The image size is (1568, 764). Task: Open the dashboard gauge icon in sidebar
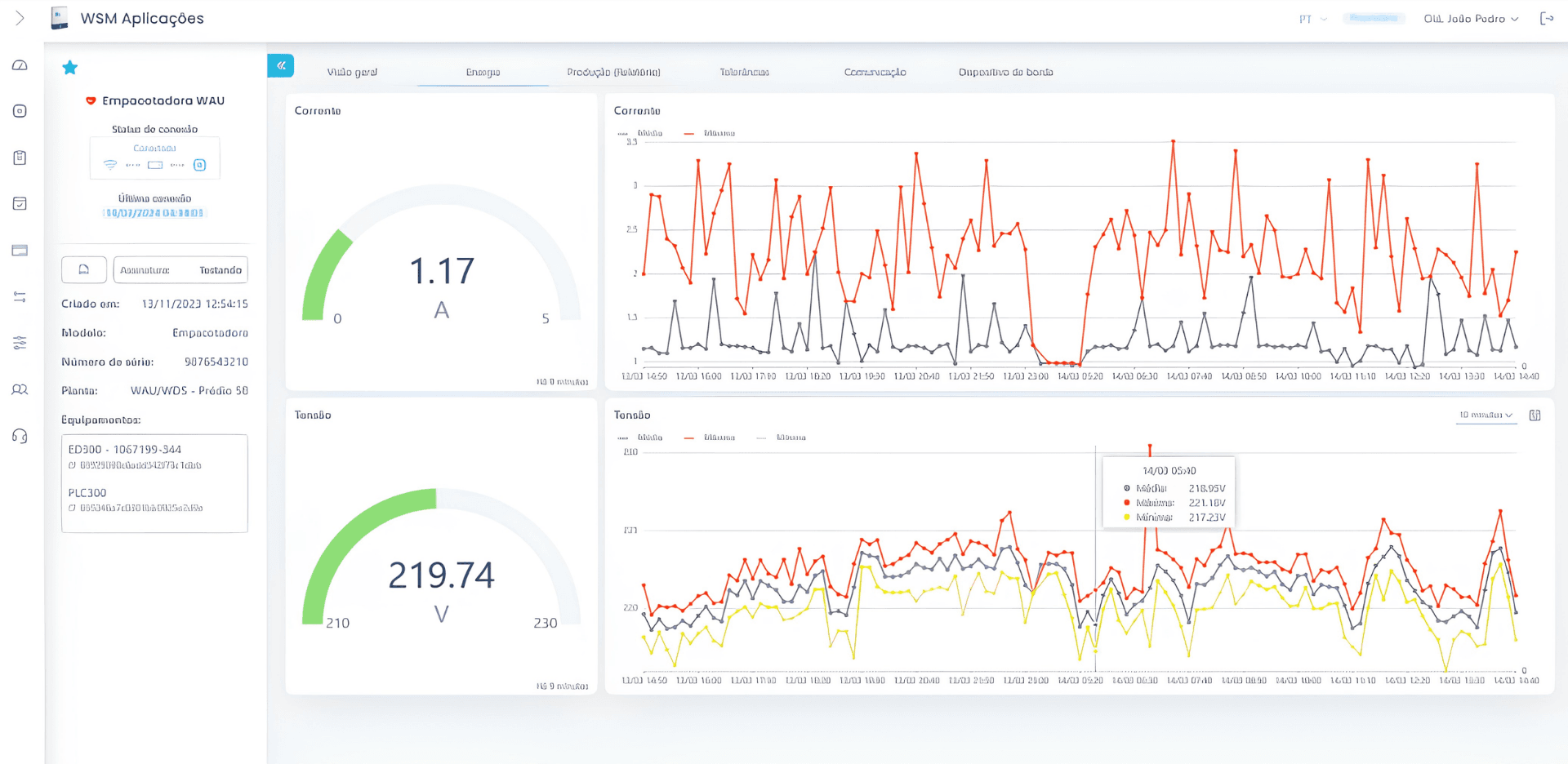20,65
